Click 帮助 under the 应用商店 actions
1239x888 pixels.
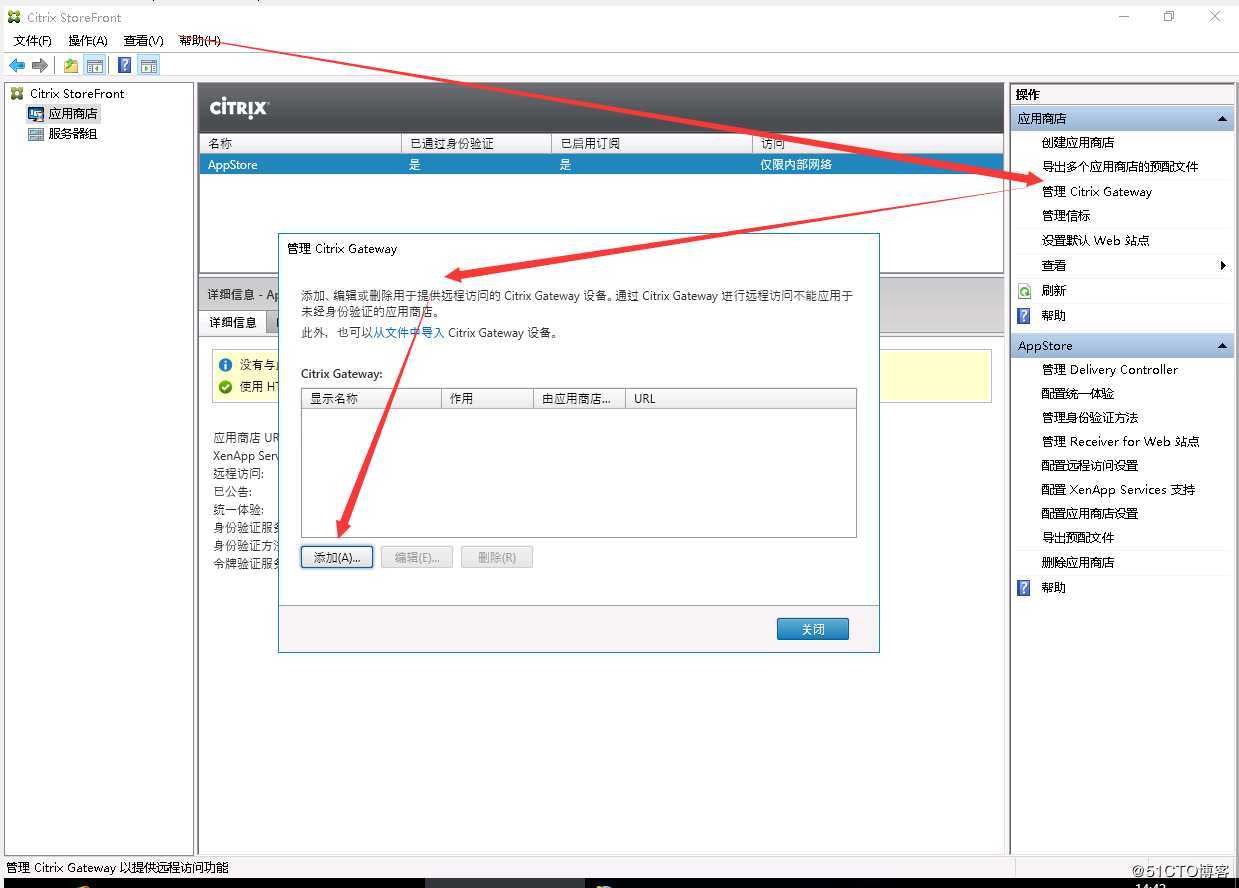coord(1054,316)
